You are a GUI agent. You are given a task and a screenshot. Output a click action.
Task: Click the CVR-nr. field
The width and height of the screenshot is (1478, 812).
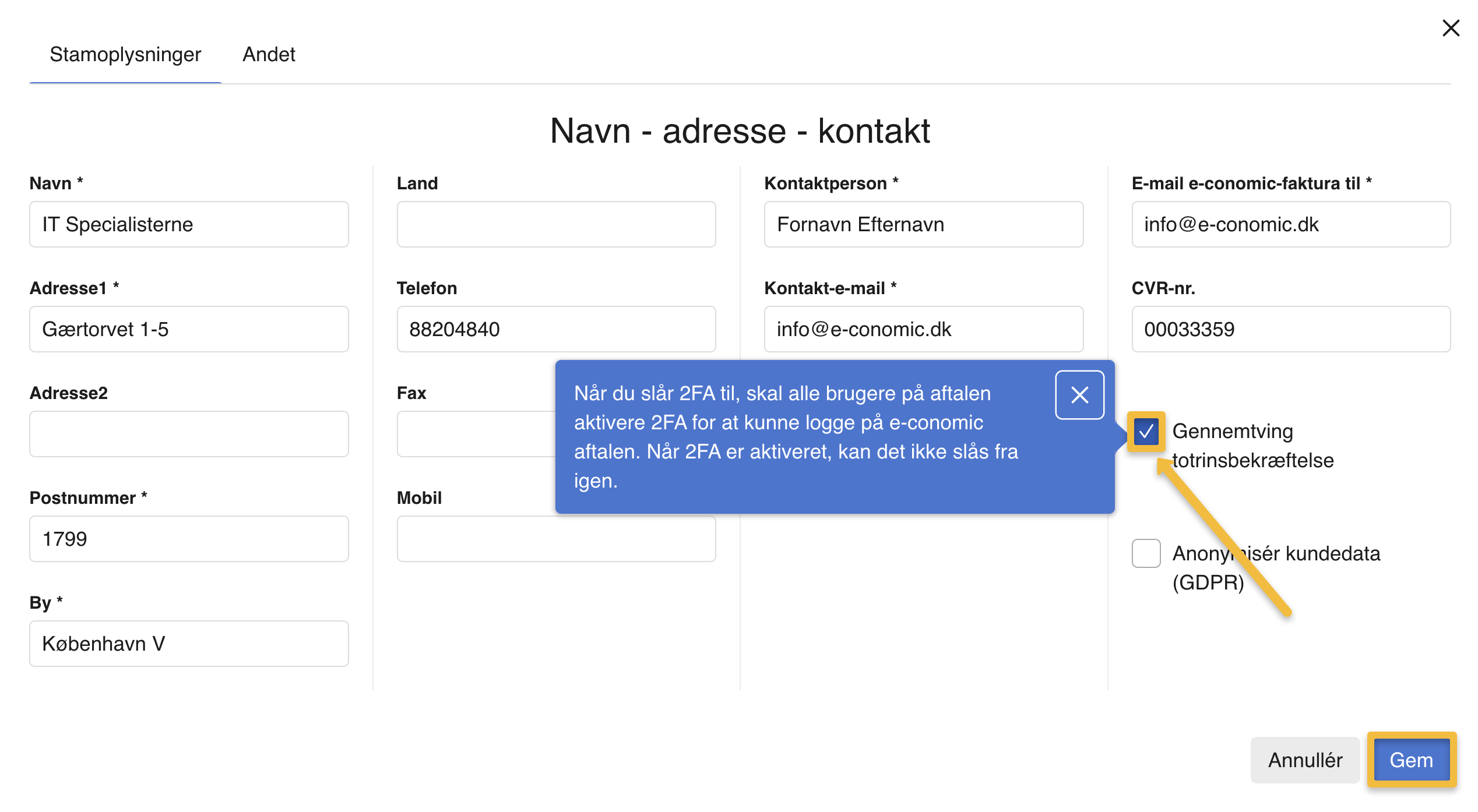pos(1290,329)
